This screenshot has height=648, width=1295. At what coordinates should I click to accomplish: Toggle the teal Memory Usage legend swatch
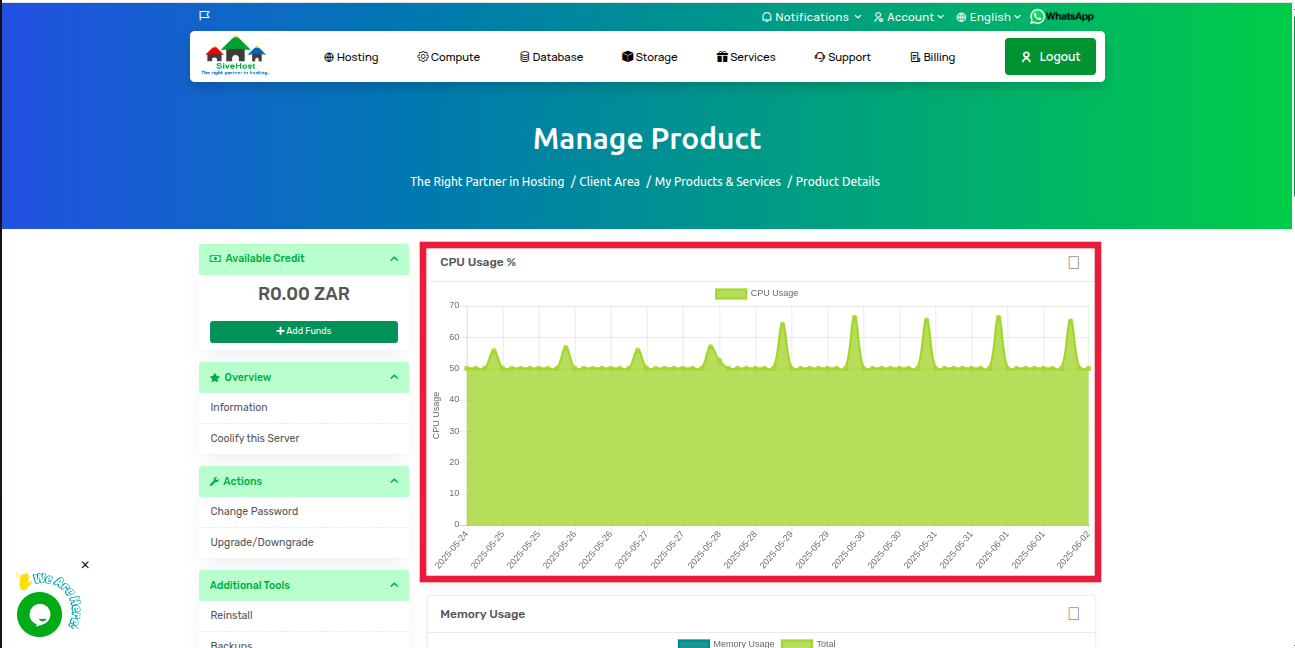click(x=694, y=644)
